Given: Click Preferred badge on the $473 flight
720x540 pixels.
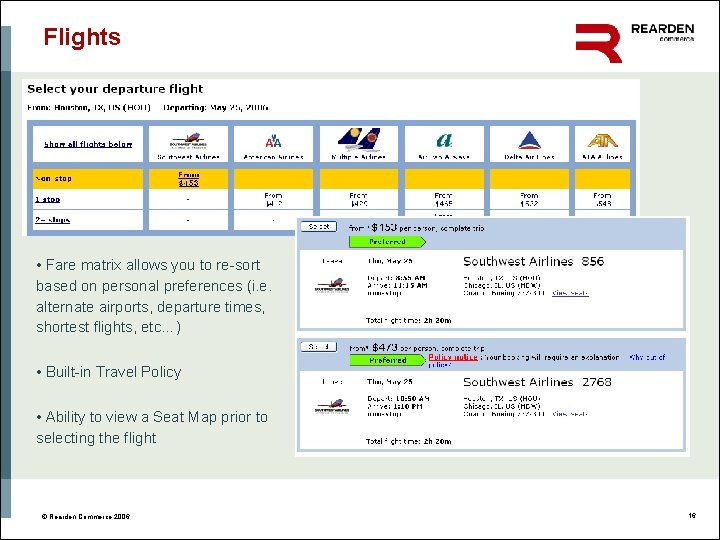Looking at the screenshot, I should tap(387, 360).
